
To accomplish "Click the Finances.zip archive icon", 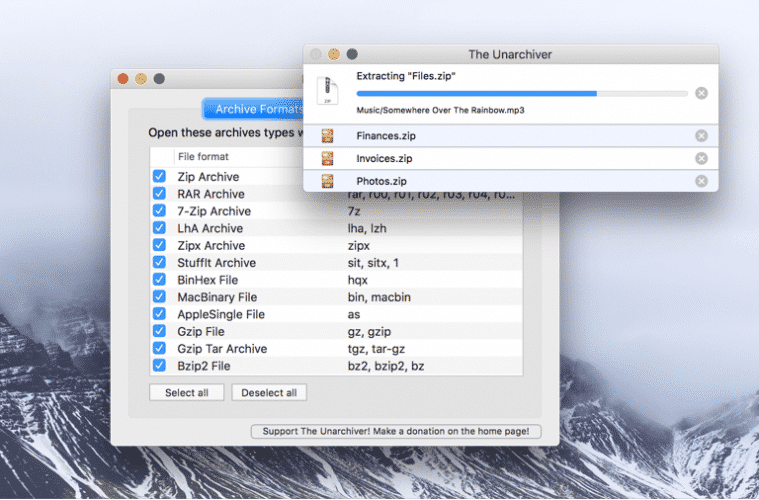I will [x=327, y=136].
